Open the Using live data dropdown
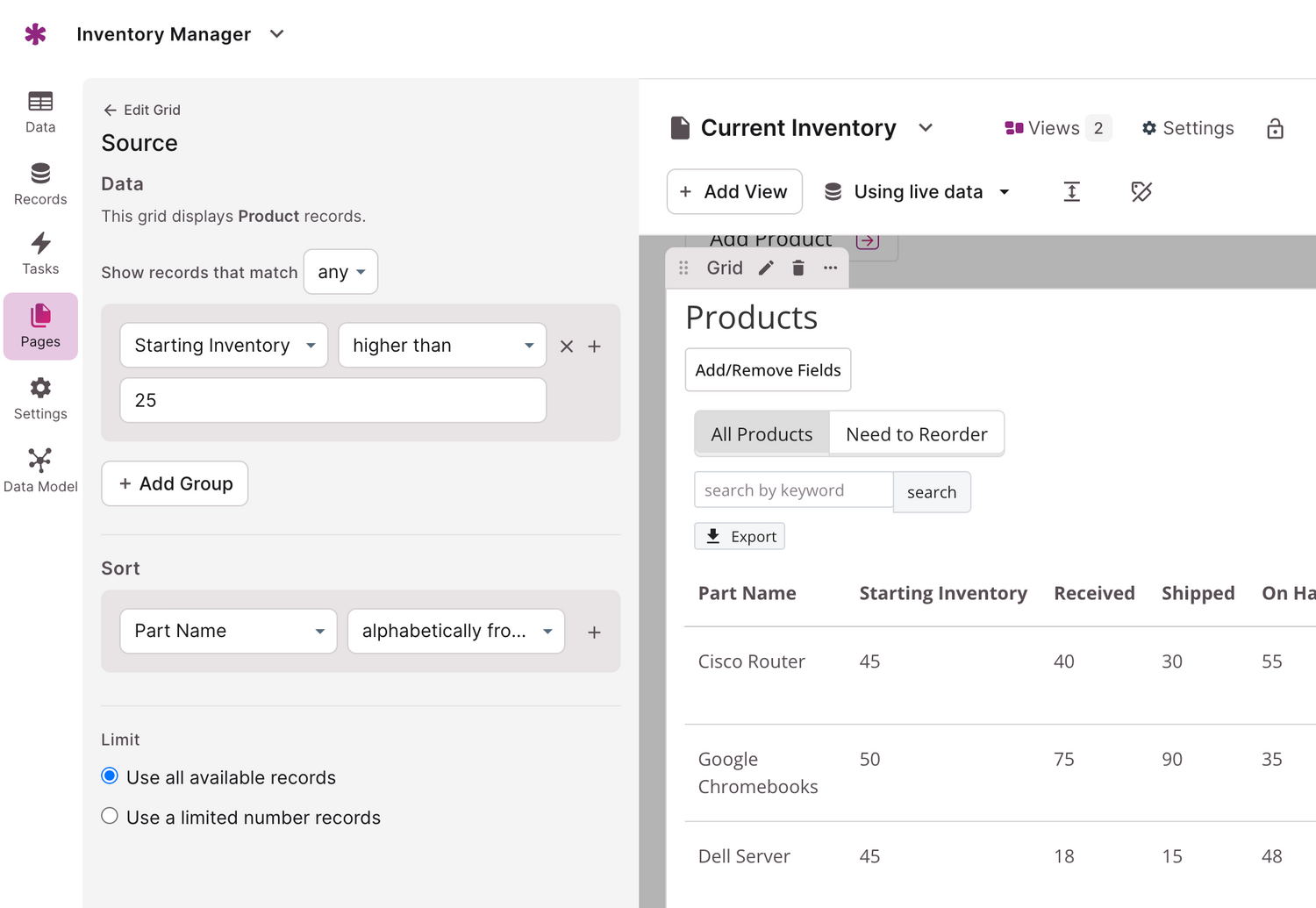Image resolution: width=1316 pixels, height=908 pixels. tap(918, 192)
